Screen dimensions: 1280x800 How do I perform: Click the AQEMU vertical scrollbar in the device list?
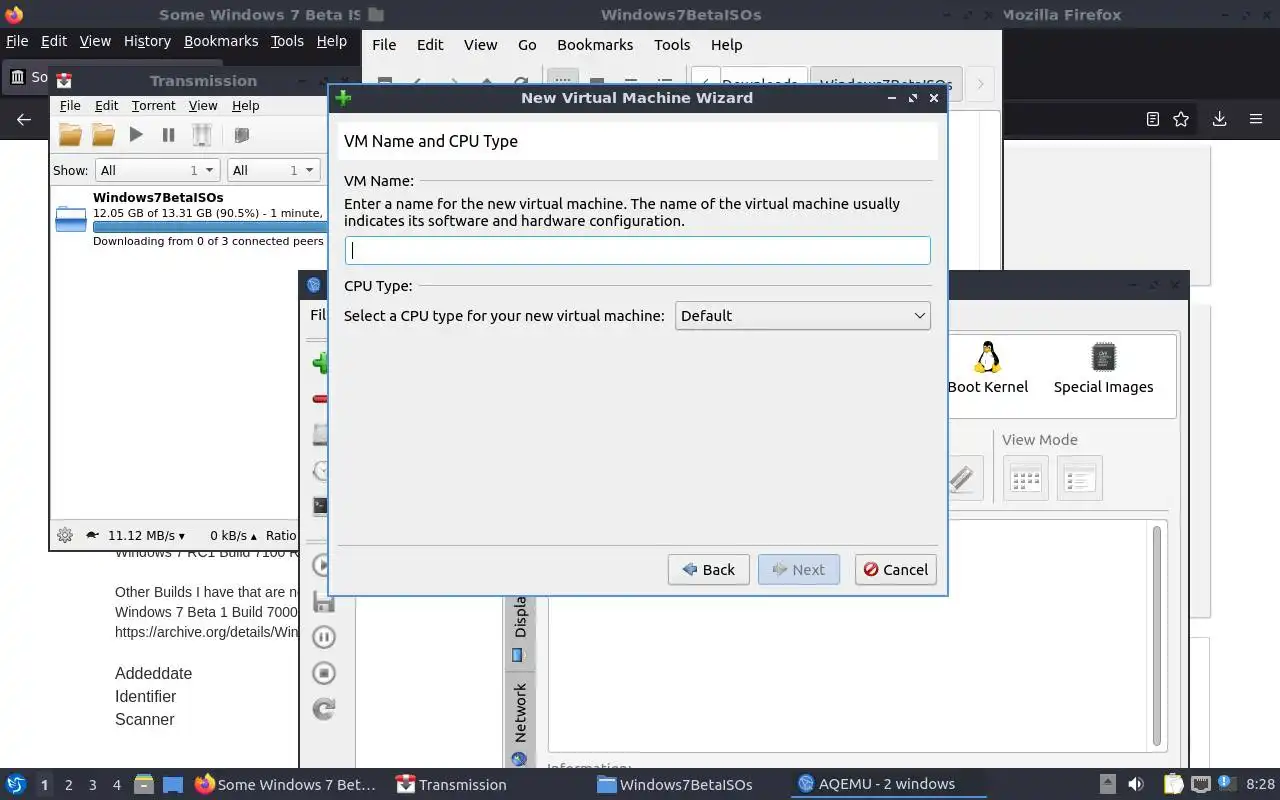click(1157, 635)
